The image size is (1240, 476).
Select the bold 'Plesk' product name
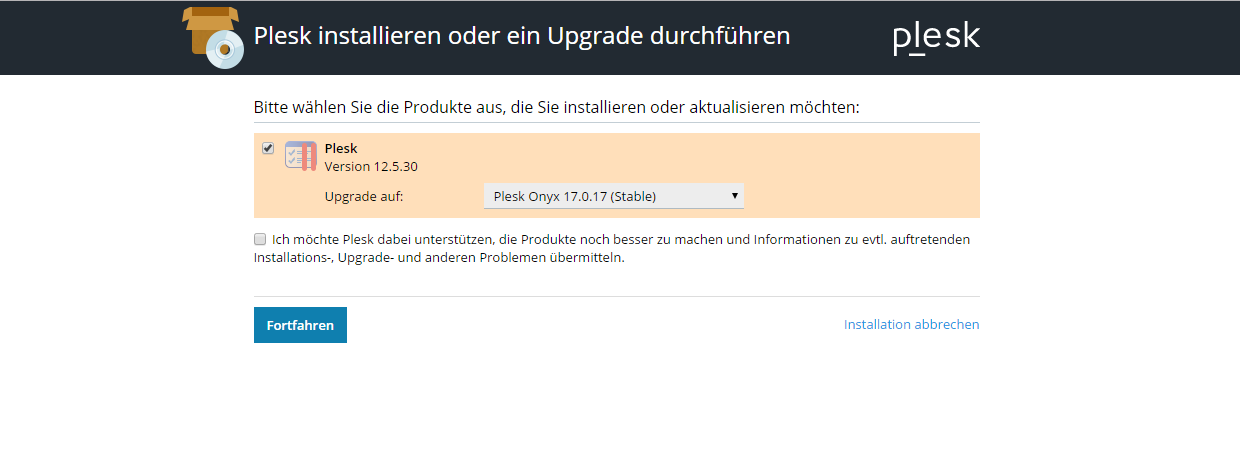pos(341,148)
